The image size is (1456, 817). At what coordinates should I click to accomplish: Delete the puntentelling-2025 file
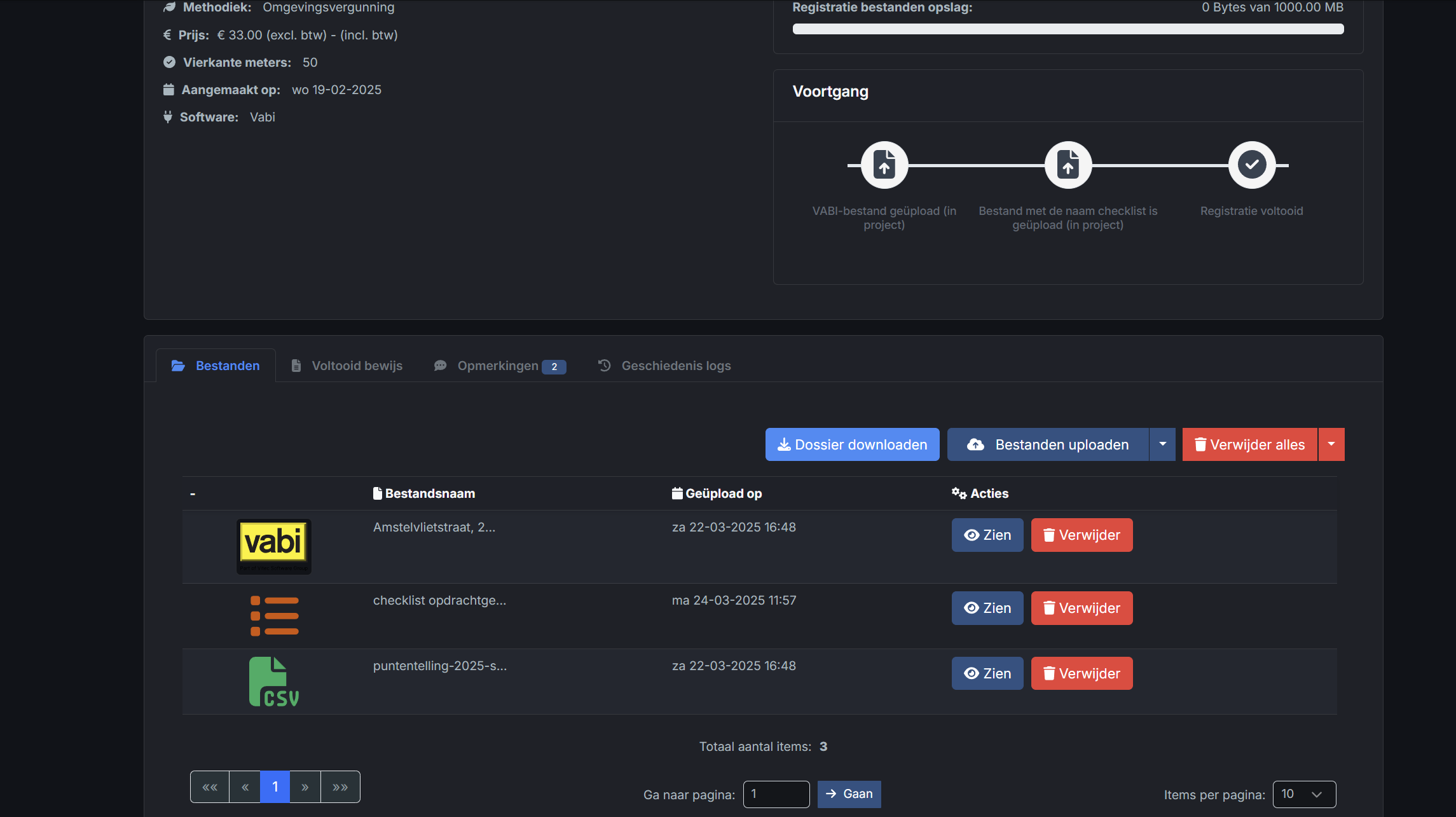pos(1082,673)
